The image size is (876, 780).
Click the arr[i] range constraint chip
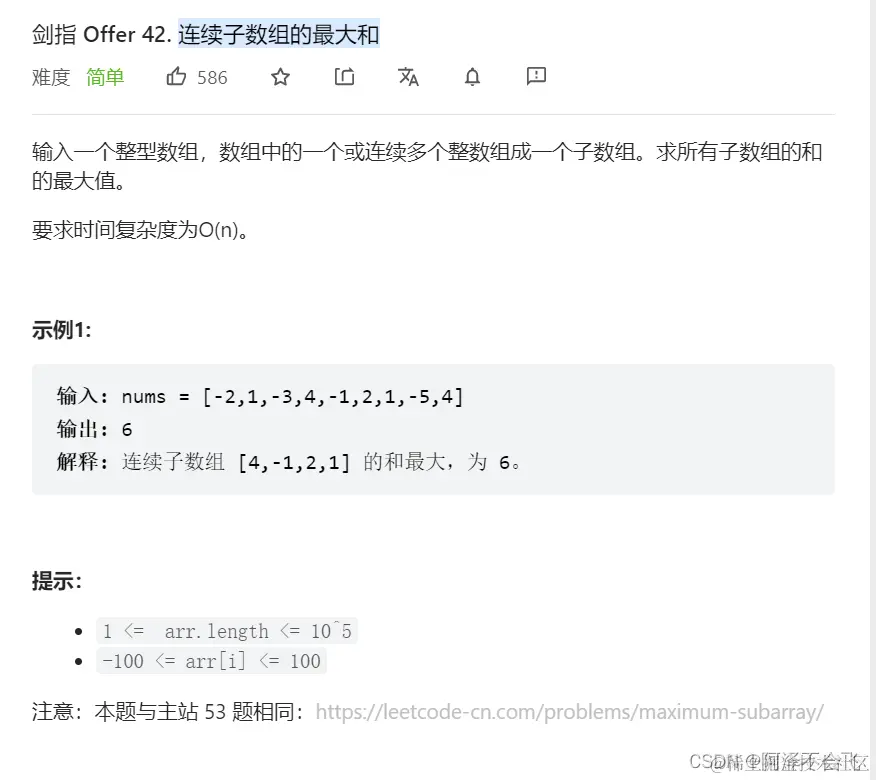point(211,661)
